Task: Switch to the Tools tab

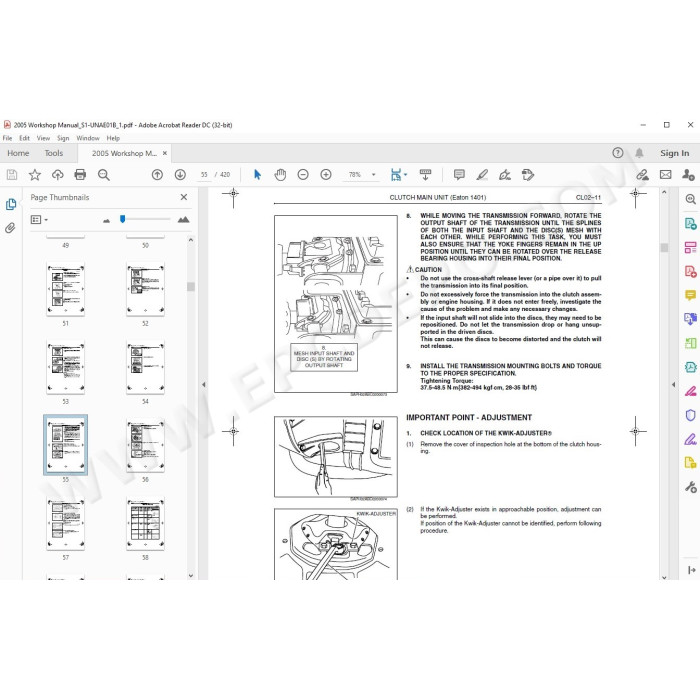Action: coord(54,153)
